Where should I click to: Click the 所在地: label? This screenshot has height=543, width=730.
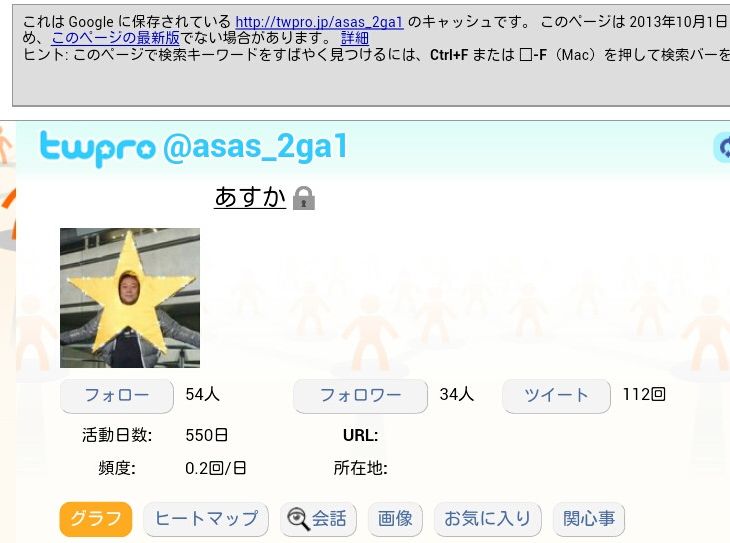(361, 468)
